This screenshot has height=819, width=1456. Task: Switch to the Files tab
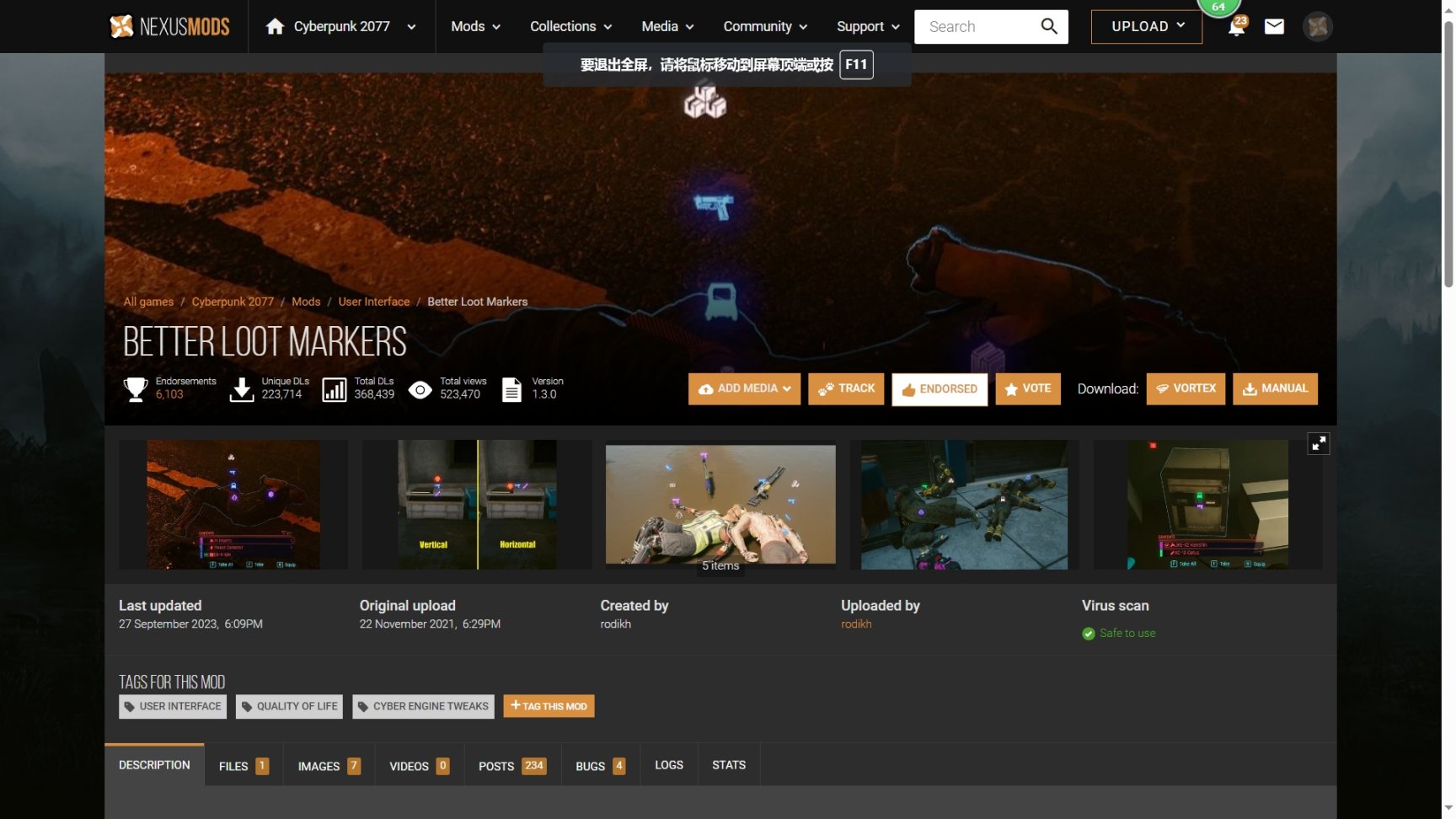[244, 766]
